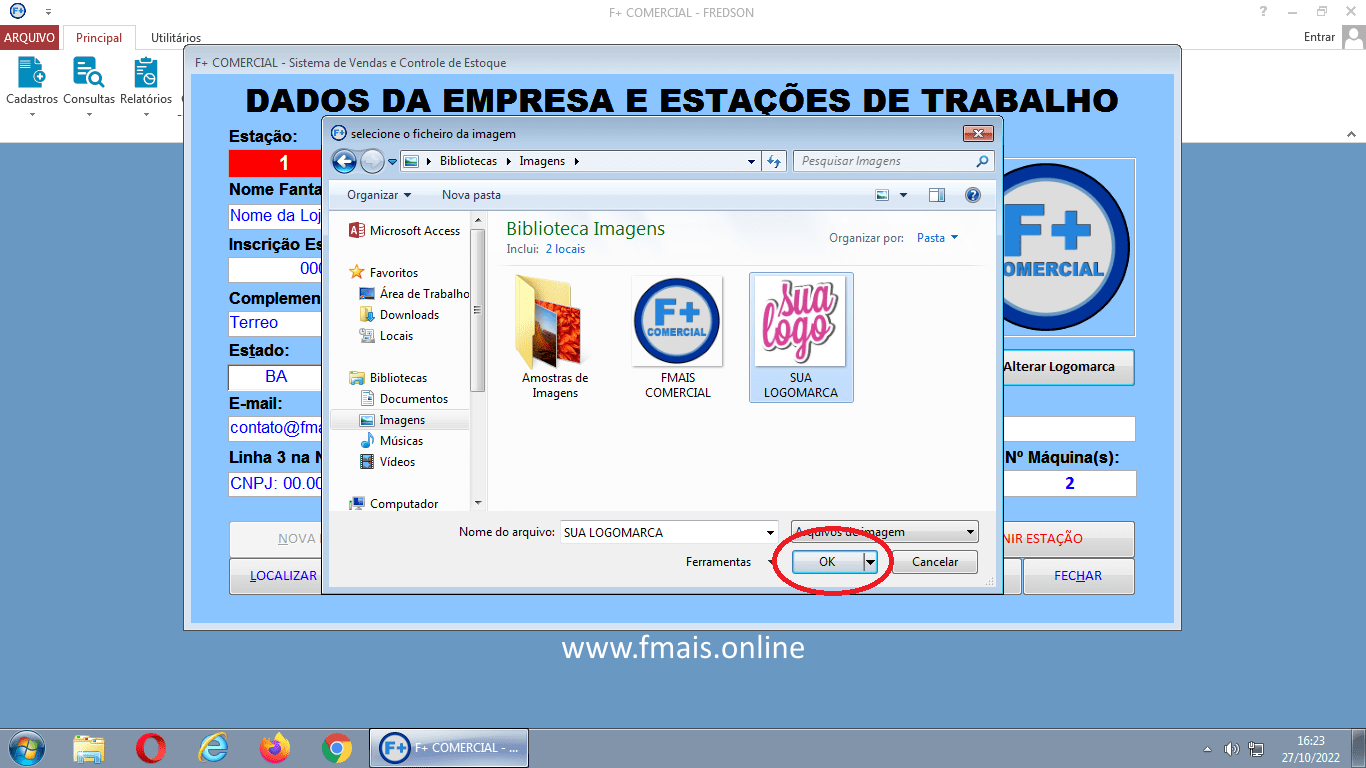Image resolution: width=1366 pixels, height=768 pixels.
Task: Open Área de Trabalho in the navigation pane
Action: point(414,294)
